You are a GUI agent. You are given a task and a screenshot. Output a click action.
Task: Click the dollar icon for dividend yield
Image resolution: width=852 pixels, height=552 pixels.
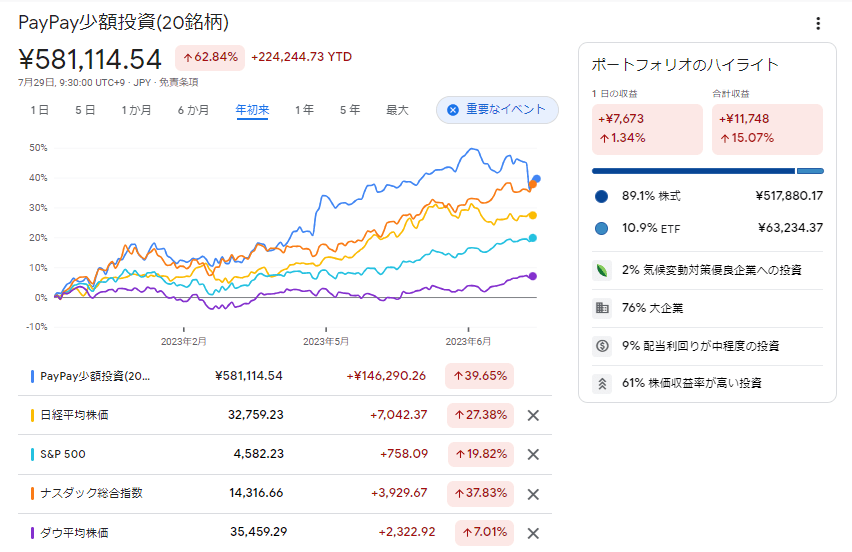tap(602, 346)
